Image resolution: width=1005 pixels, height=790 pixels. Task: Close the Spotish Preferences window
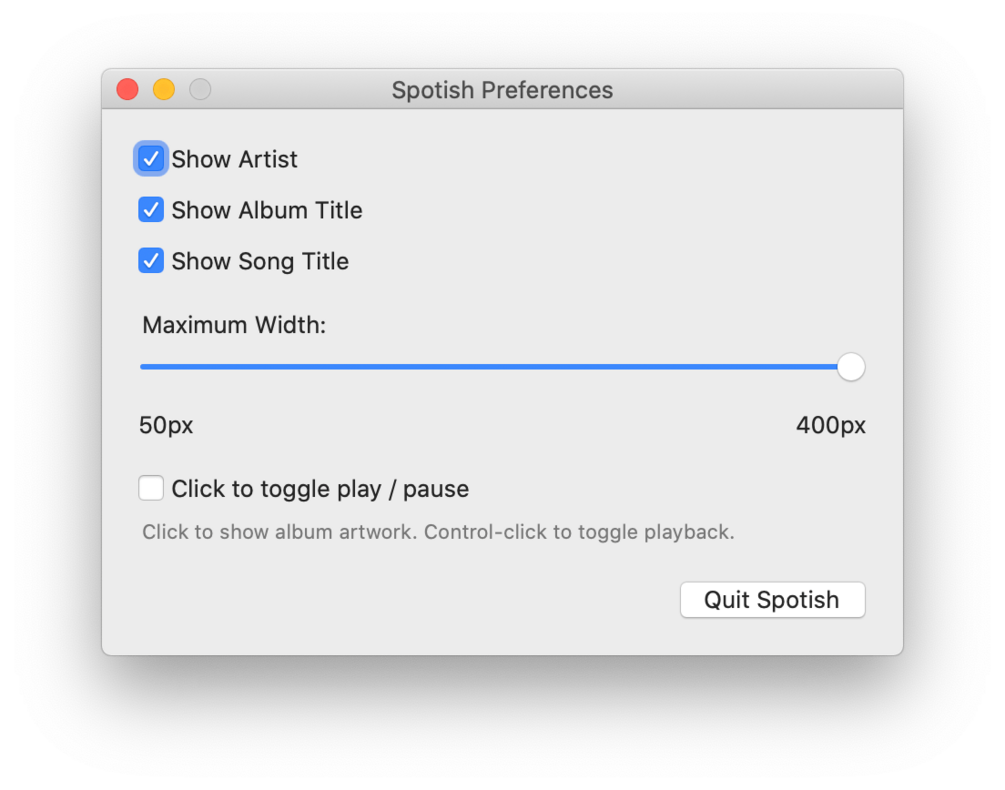point(127,90)
